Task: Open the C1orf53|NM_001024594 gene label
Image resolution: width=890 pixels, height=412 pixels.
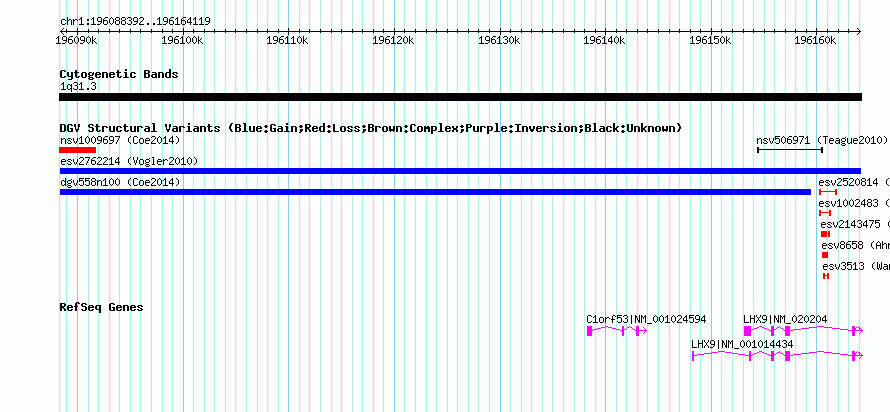Action: pos(646,319)
